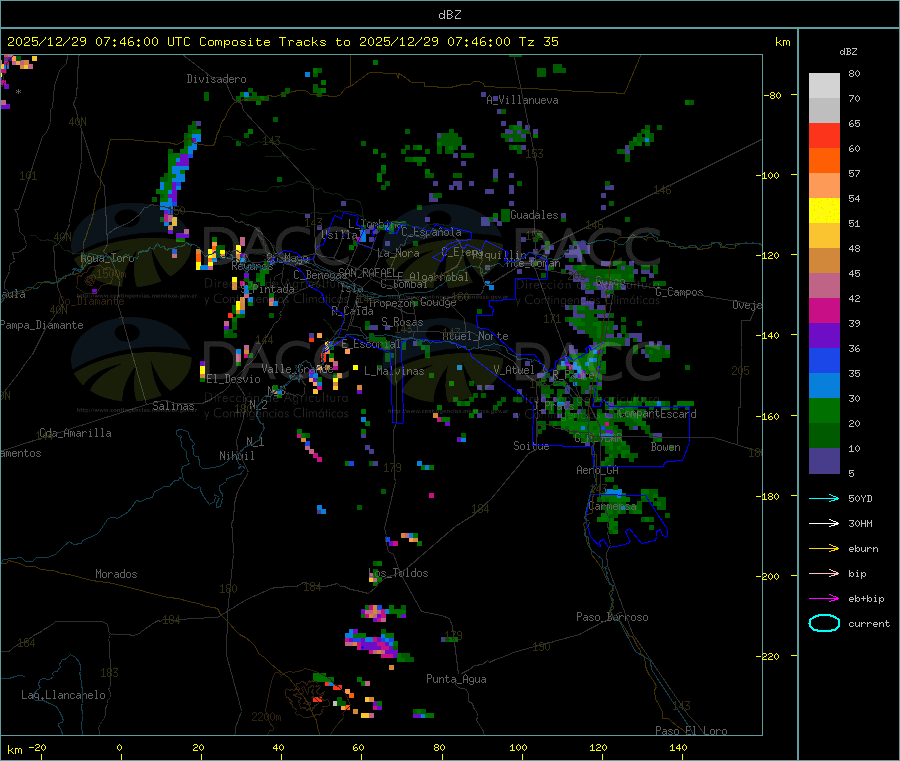Viewport: 900px width, 761px height.
Task: Click the Paso_Barroso location label
Action: [x=612, y=617]
